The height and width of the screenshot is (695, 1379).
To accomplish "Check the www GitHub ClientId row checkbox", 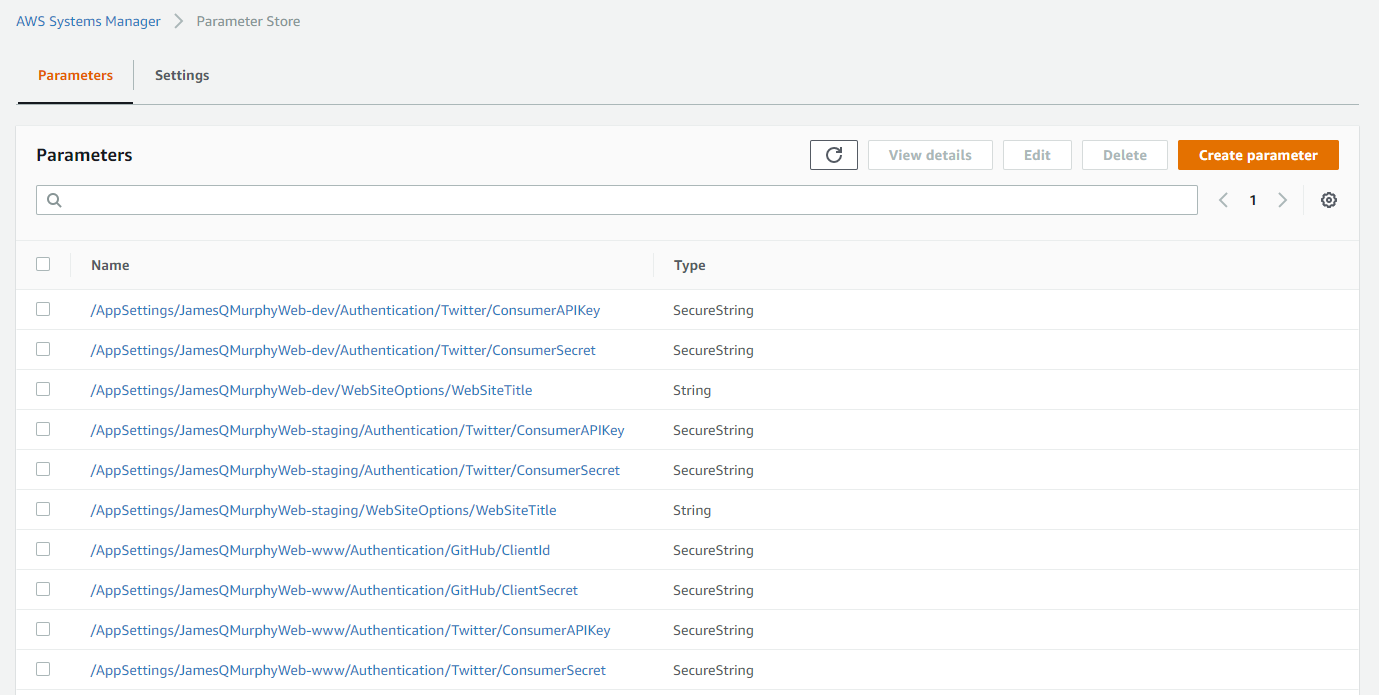I will pos(43,549).
